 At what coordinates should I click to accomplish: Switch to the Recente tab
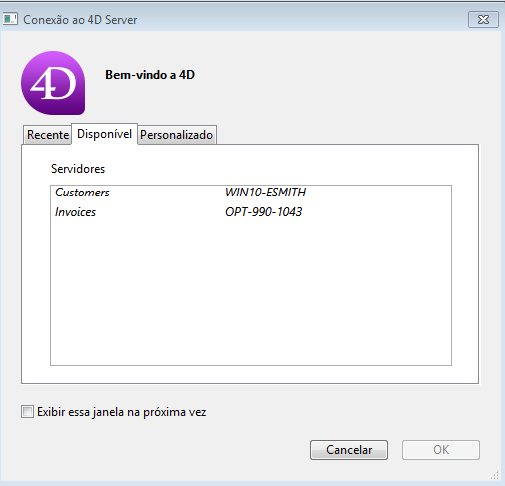(48, 135)
